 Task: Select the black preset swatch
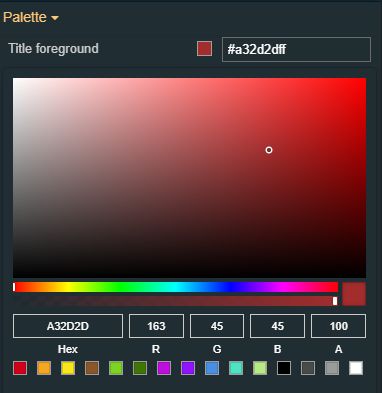284,368
